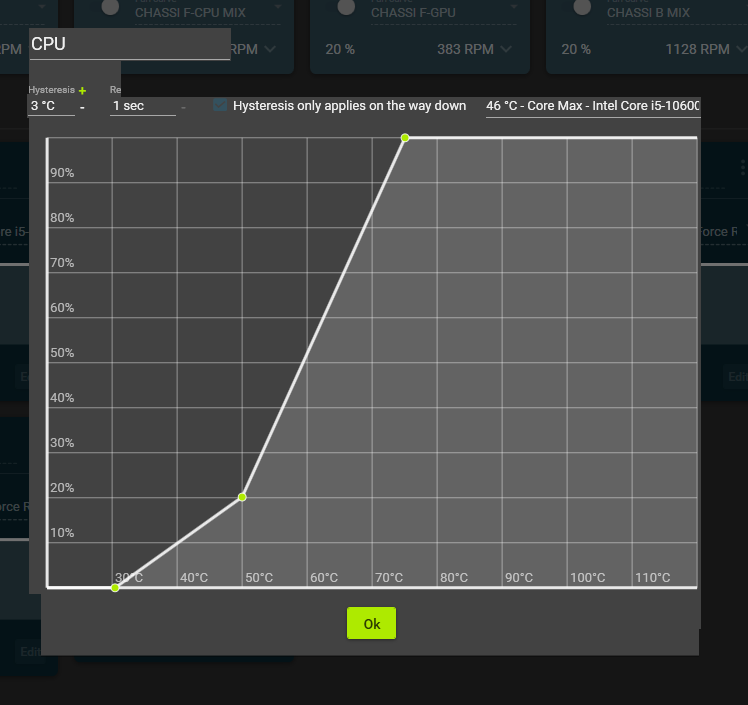Confirm the curve with the Ok button
This screenshot has width=748, height=705.
(x=371, y=623)
